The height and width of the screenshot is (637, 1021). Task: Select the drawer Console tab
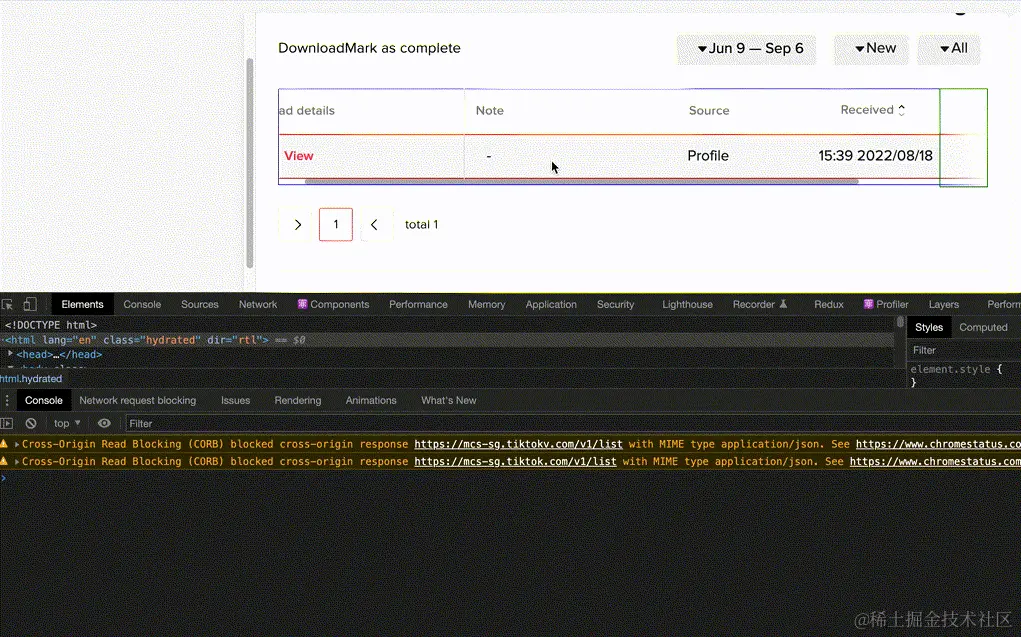tap(44, 401)
